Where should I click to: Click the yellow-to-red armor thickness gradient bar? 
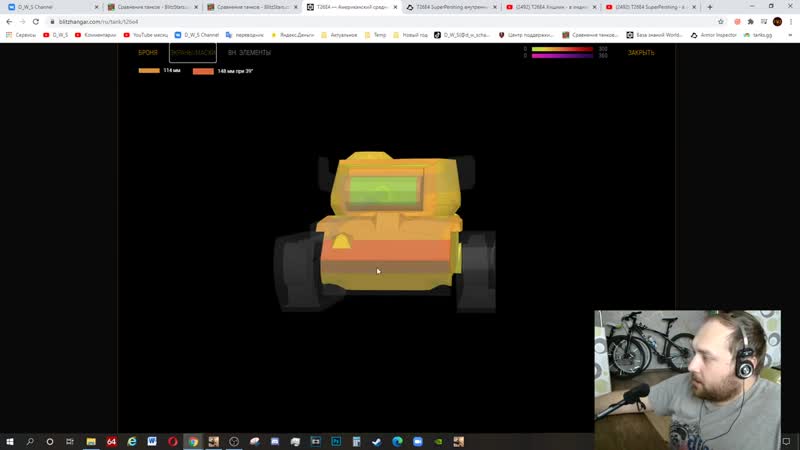562,48
